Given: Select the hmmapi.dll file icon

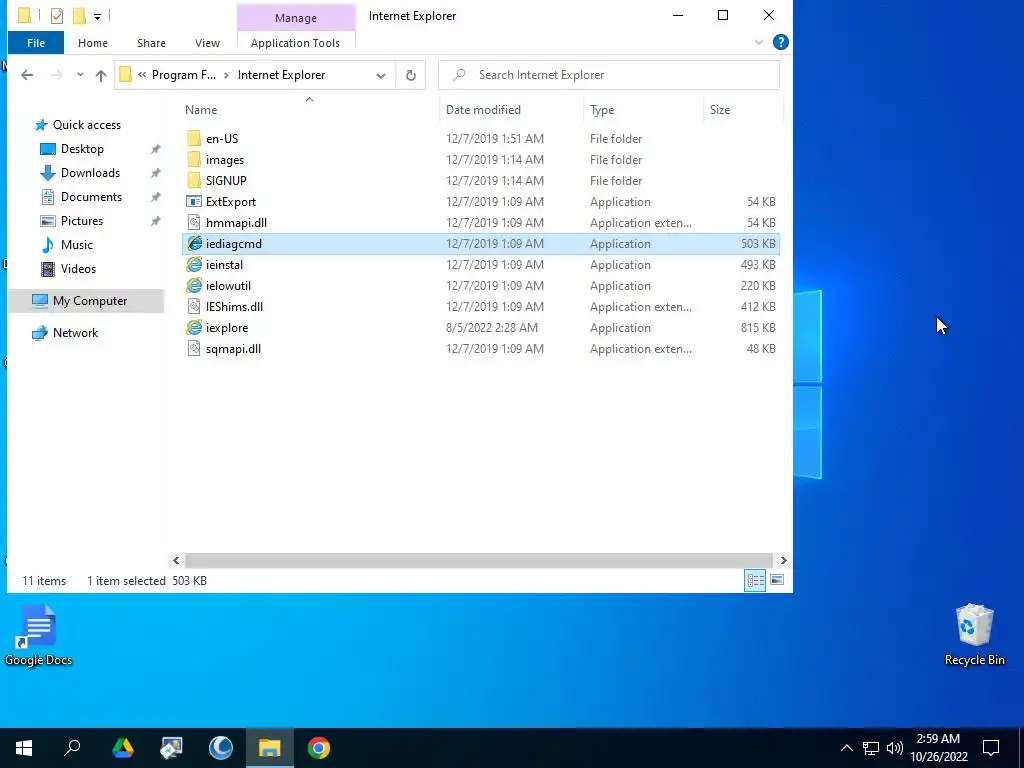Looking at the screenshot, I should click(194, 223).
